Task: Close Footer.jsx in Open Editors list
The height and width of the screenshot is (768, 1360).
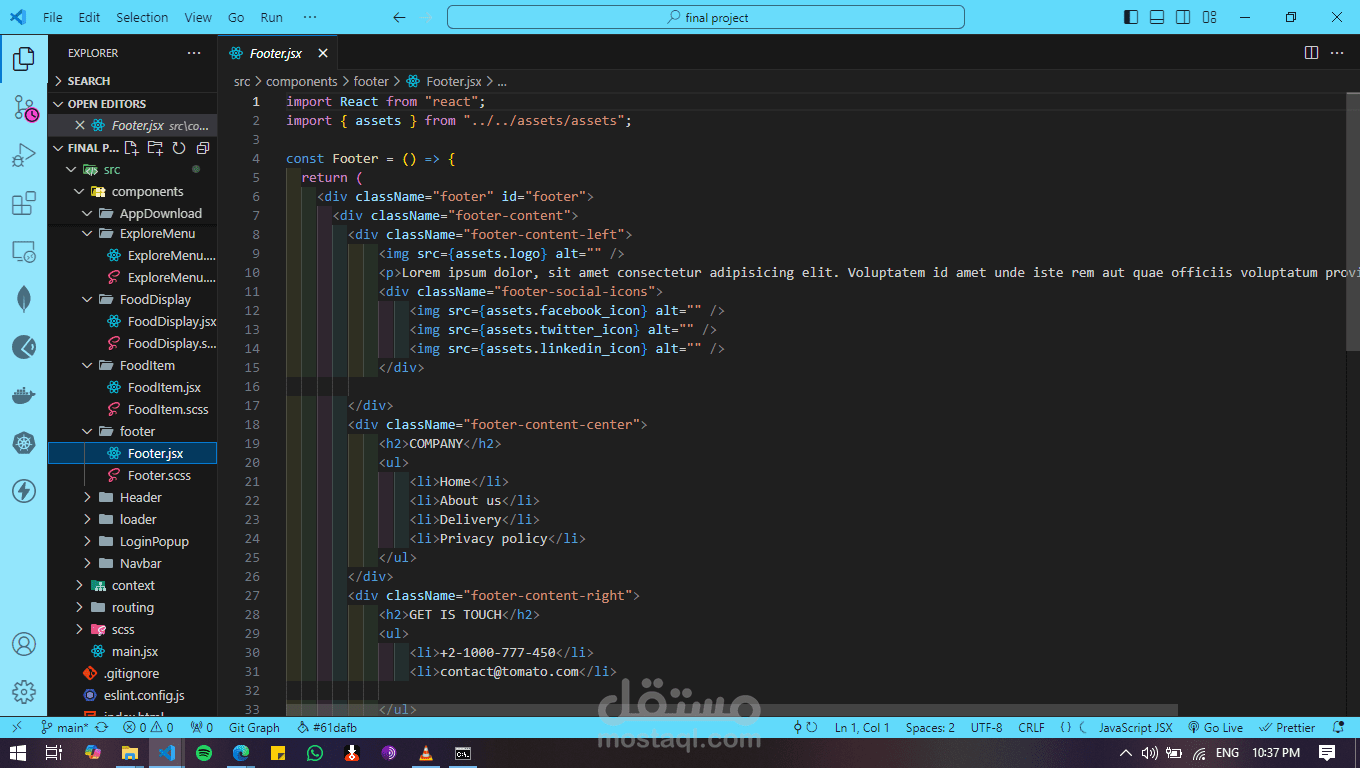Action: click(x=80, y=126)
